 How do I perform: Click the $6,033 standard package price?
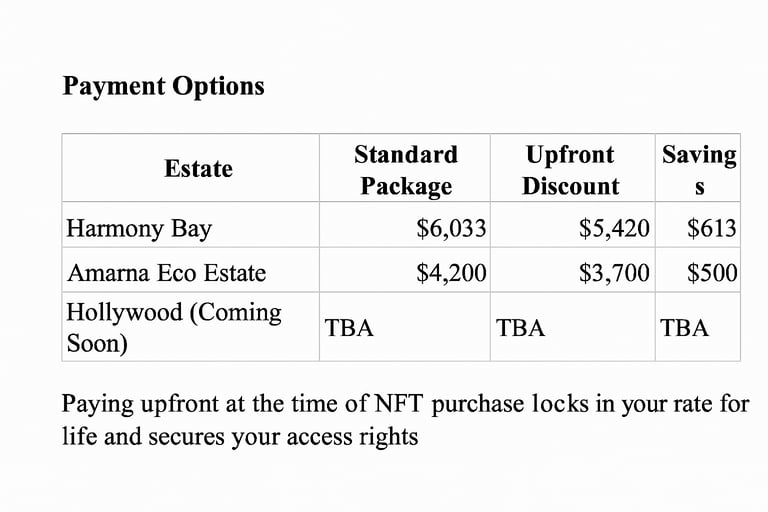tap(451, 228)
